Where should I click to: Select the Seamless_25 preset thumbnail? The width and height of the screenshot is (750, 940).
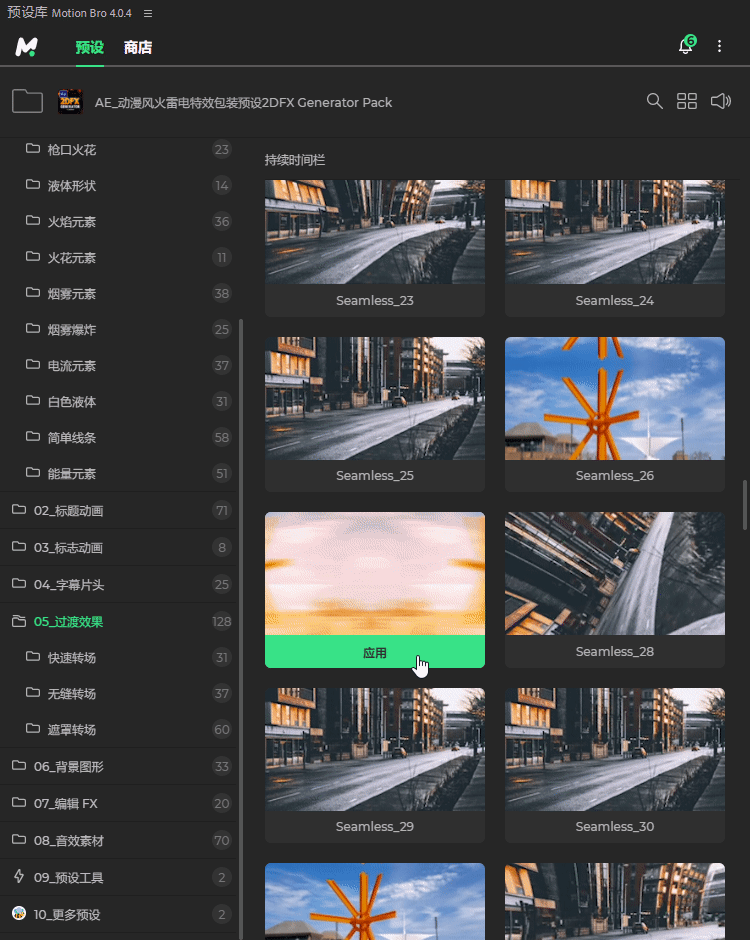pyautogui.click(x=375, y=399)
